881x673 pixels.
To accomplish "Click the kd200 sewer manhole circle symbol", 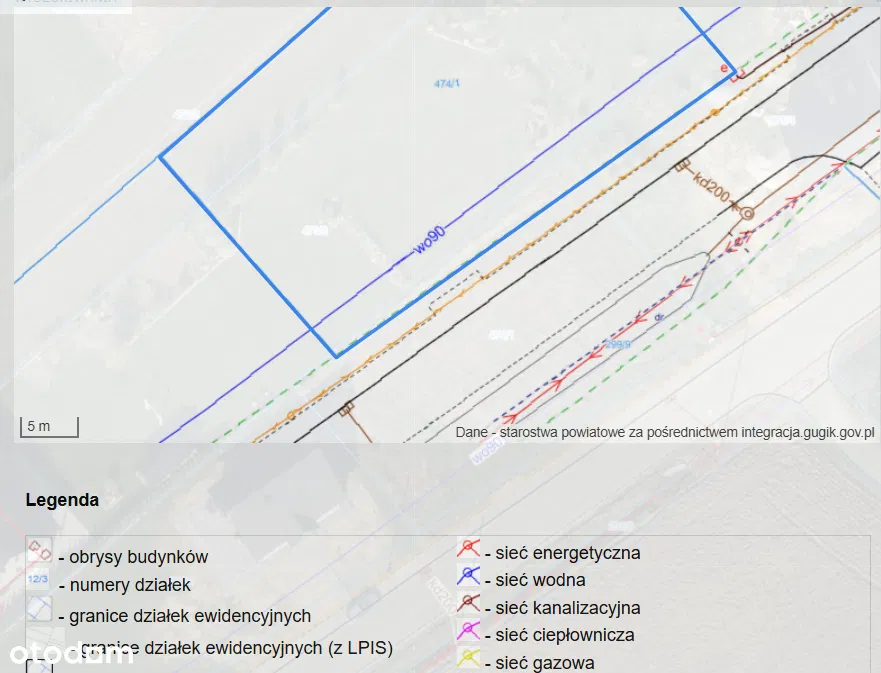I will [745, 211].
